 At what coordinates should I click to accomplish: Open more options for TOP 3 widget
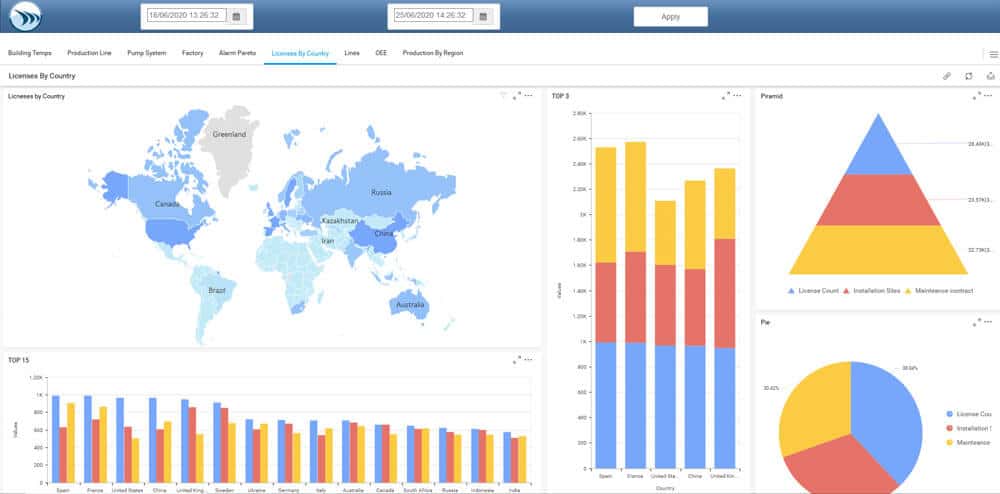tap(737, 96)
